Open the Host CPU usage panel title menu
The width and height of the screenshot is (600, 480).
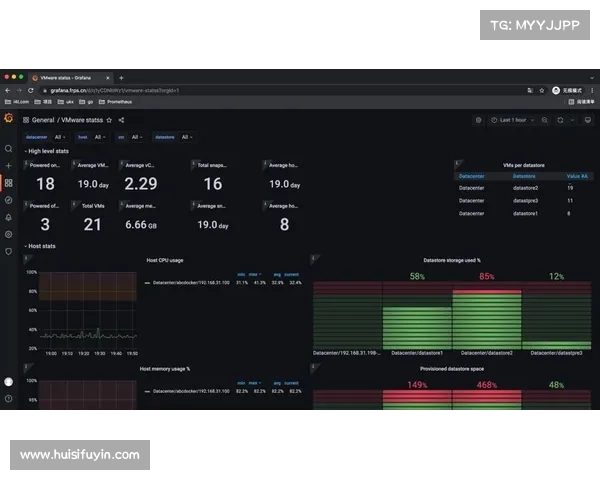click(165, 260)
